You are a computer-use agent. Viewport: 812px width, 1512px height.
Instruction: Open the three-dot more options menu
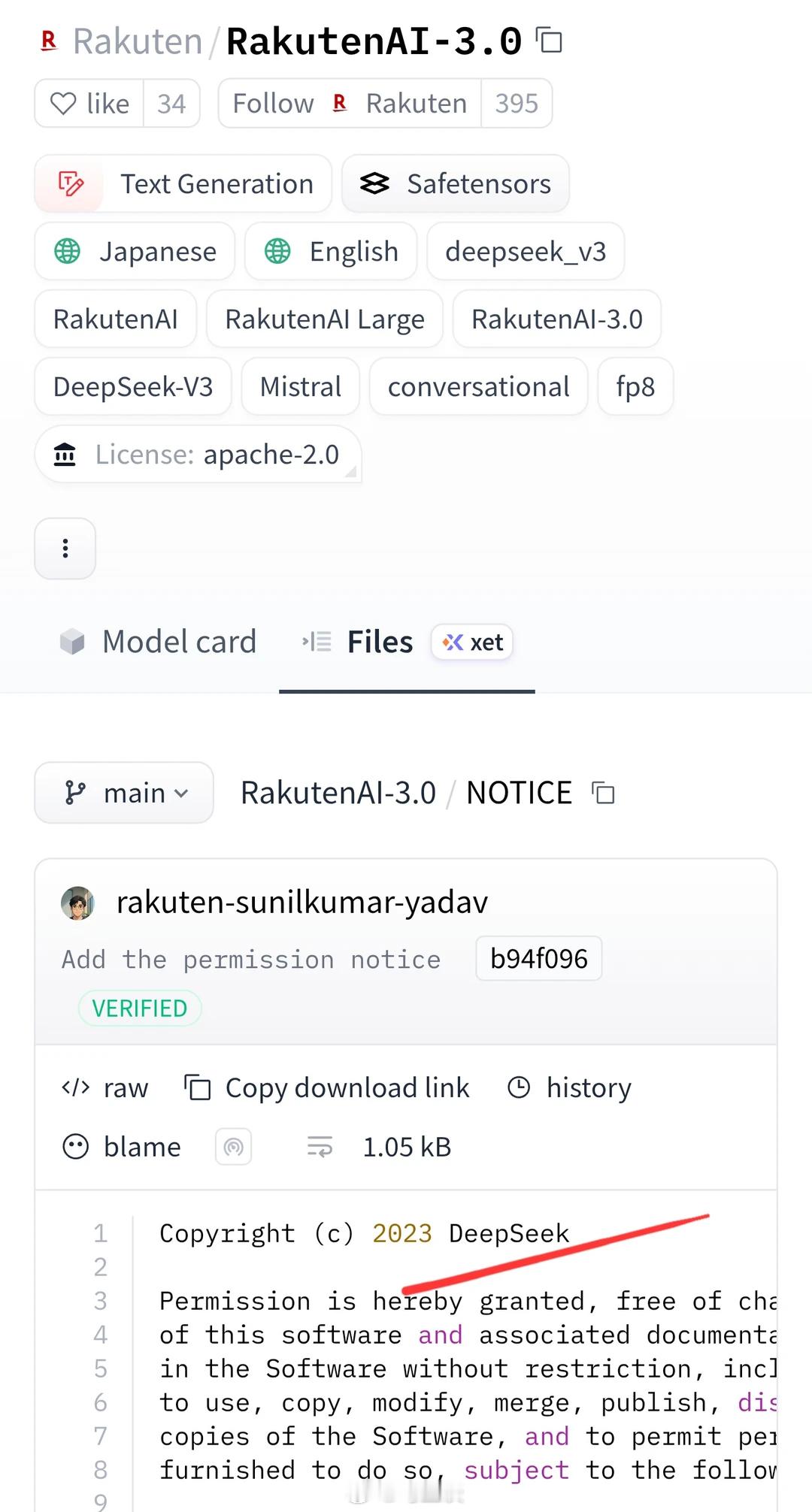point(65,549)
